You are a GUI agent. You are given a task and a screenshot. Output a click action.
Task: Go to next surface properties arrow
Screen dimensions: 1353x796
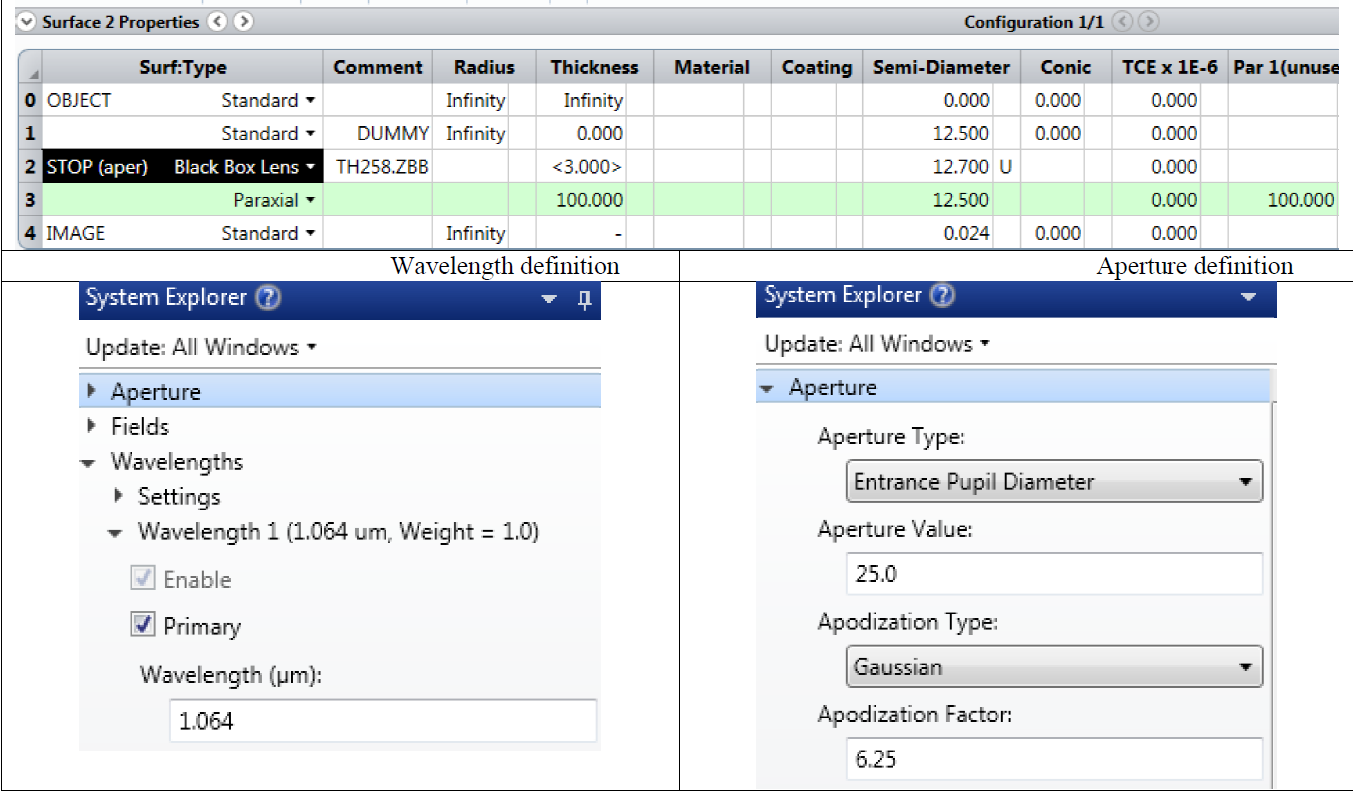[243, 22]
